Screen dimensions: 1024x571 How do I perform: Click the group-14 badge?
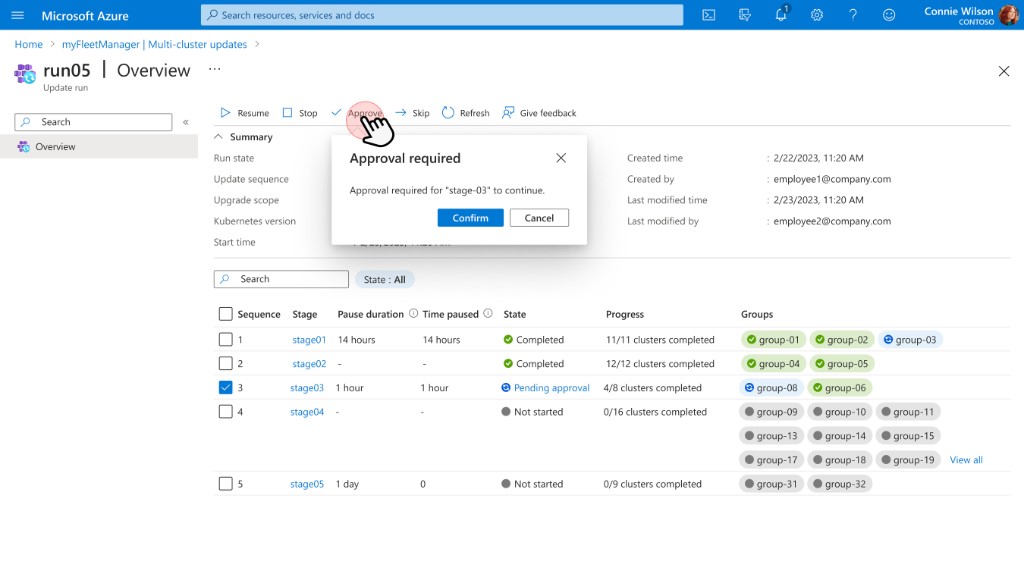click(x=840, y=436)
